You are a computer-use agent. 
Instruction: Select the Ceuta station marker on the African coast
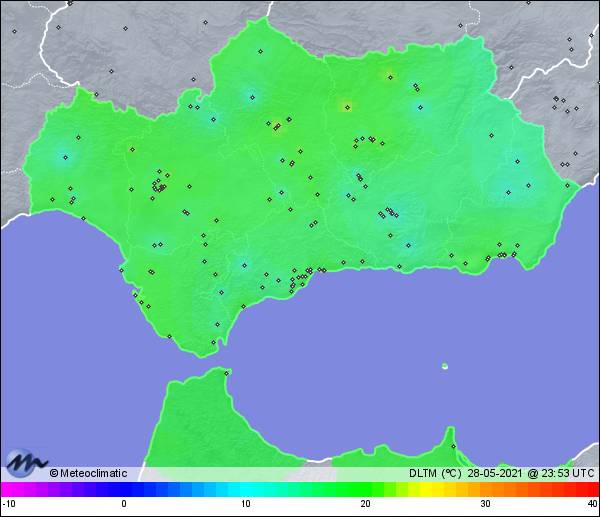[x=227, y=373]
